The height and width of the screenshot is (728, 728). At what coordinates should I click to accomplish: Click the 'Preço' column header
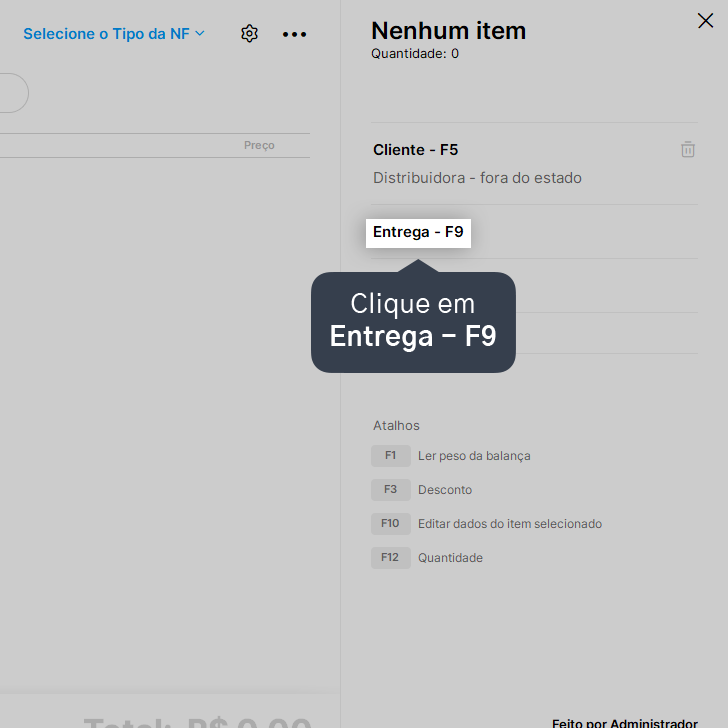click(x=259, y=145)
